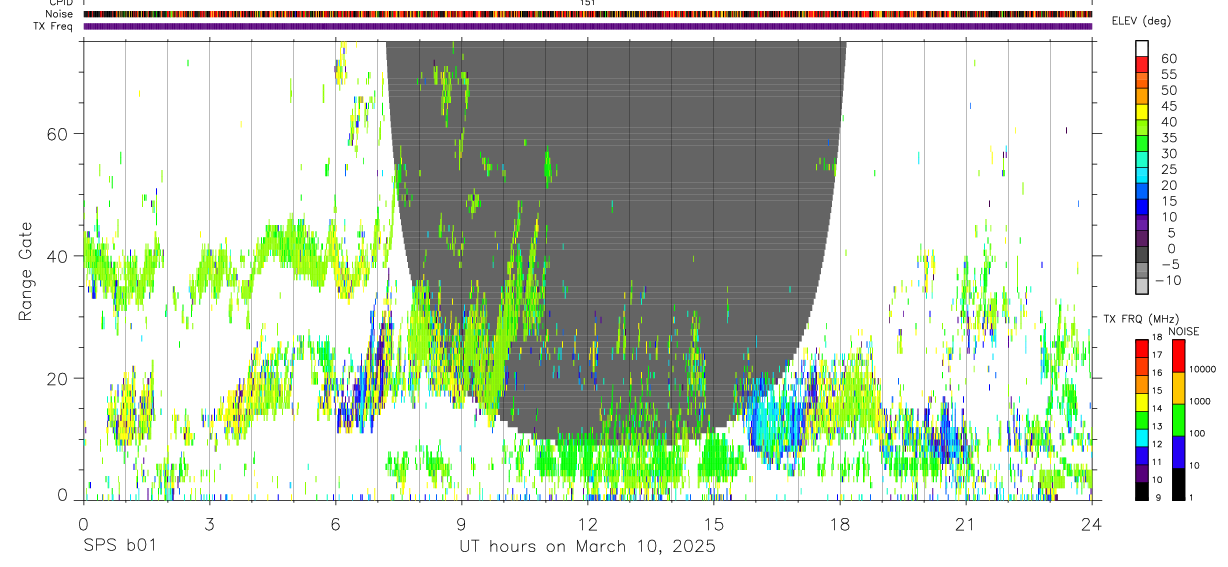The height and width of the screenshot is (567, 1228).
Task: Click the 21 hour tick on time axis
Action: click(x=966, y=523)
